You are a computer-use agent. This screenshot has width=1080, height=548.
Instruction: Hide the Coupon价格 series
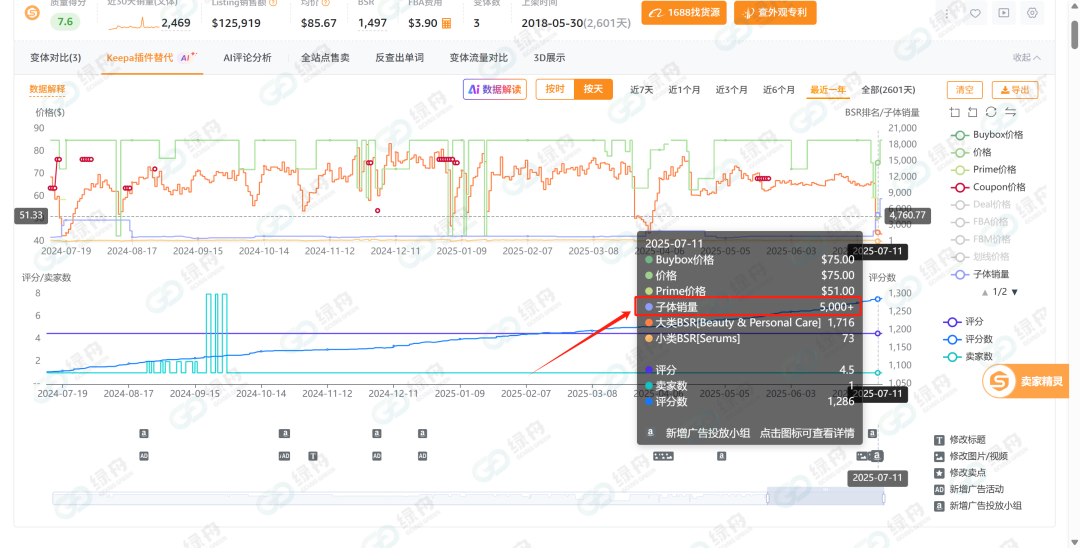coord(988,187)
